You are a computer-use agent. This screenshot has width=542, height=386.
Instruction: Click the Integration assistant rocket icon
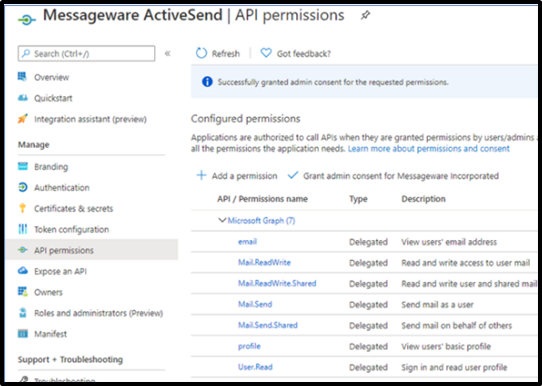click(x=22, y=119)
